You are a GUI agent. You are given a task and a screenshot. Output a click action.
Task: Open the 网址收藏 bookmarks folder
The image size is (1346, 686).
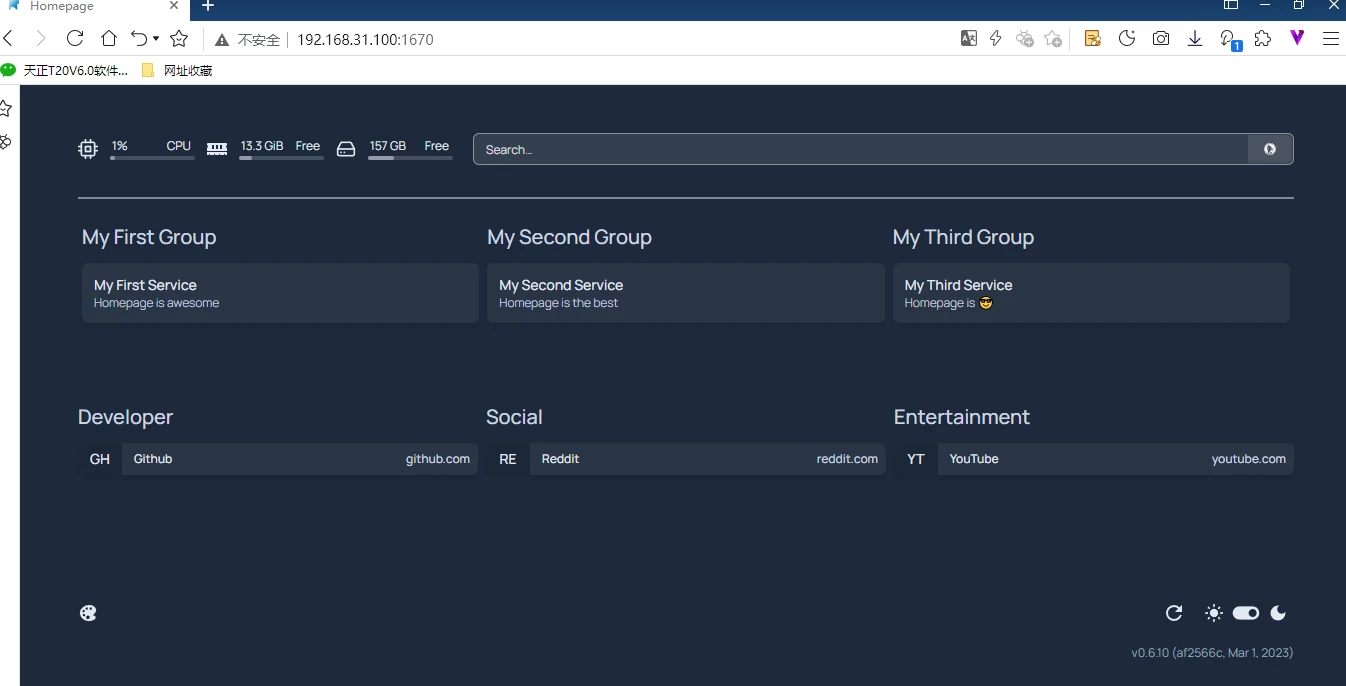pos(177,70)
